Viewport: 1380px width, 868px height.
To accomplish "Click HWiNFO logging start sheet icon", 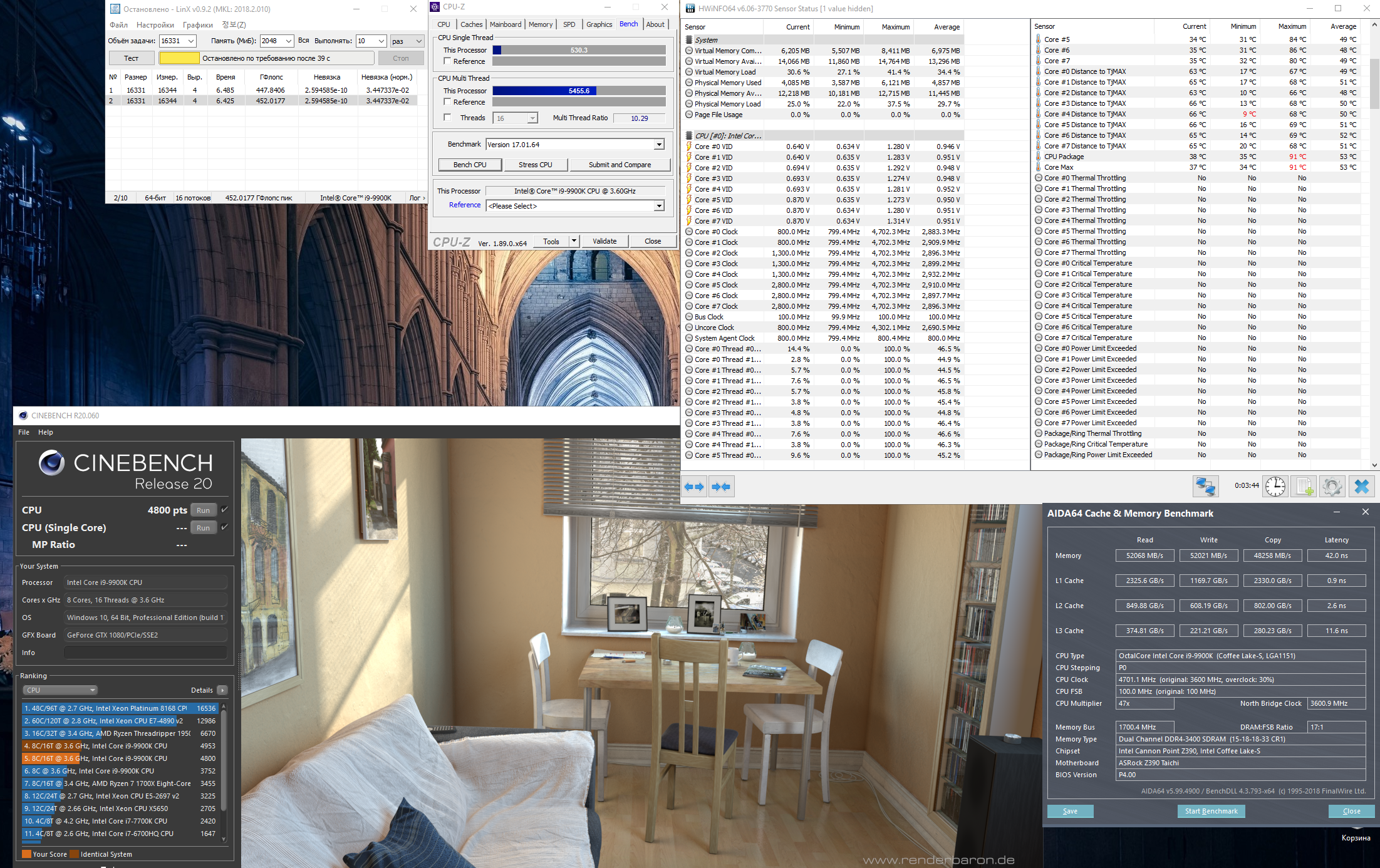I will [x=1304, y=487].
